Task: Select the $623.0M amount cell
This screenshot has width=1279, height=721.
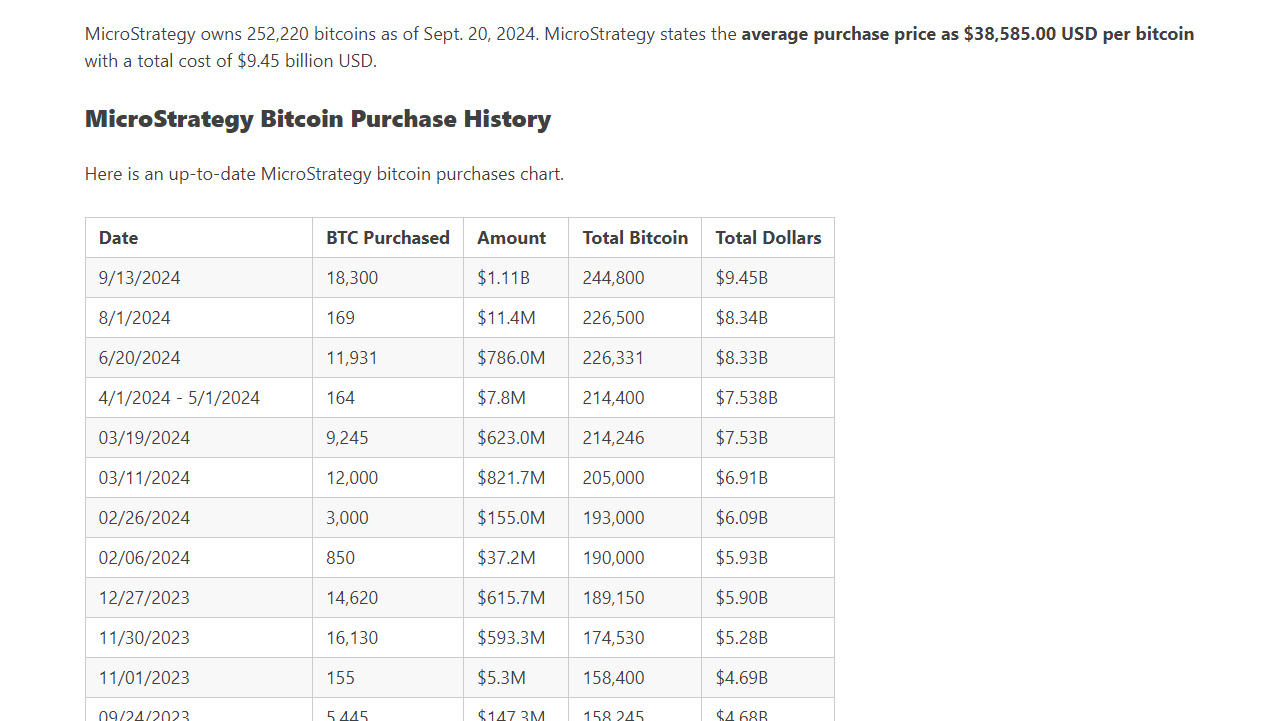Action: coord(516,438)
